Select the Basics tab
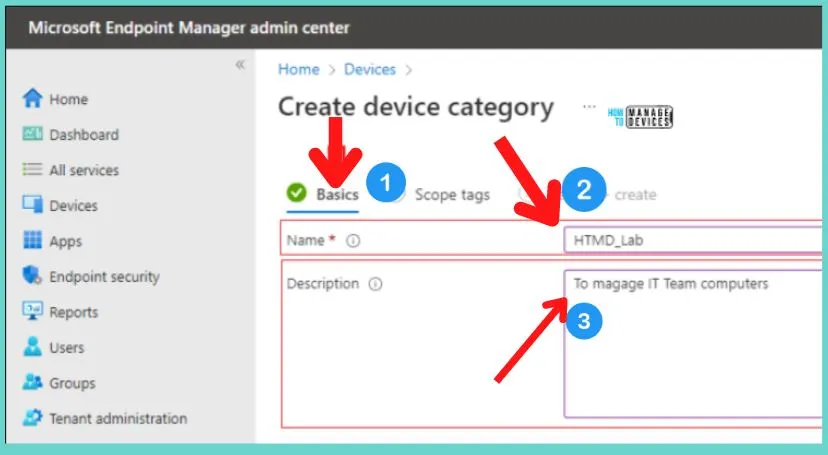 tap(337, 195)
